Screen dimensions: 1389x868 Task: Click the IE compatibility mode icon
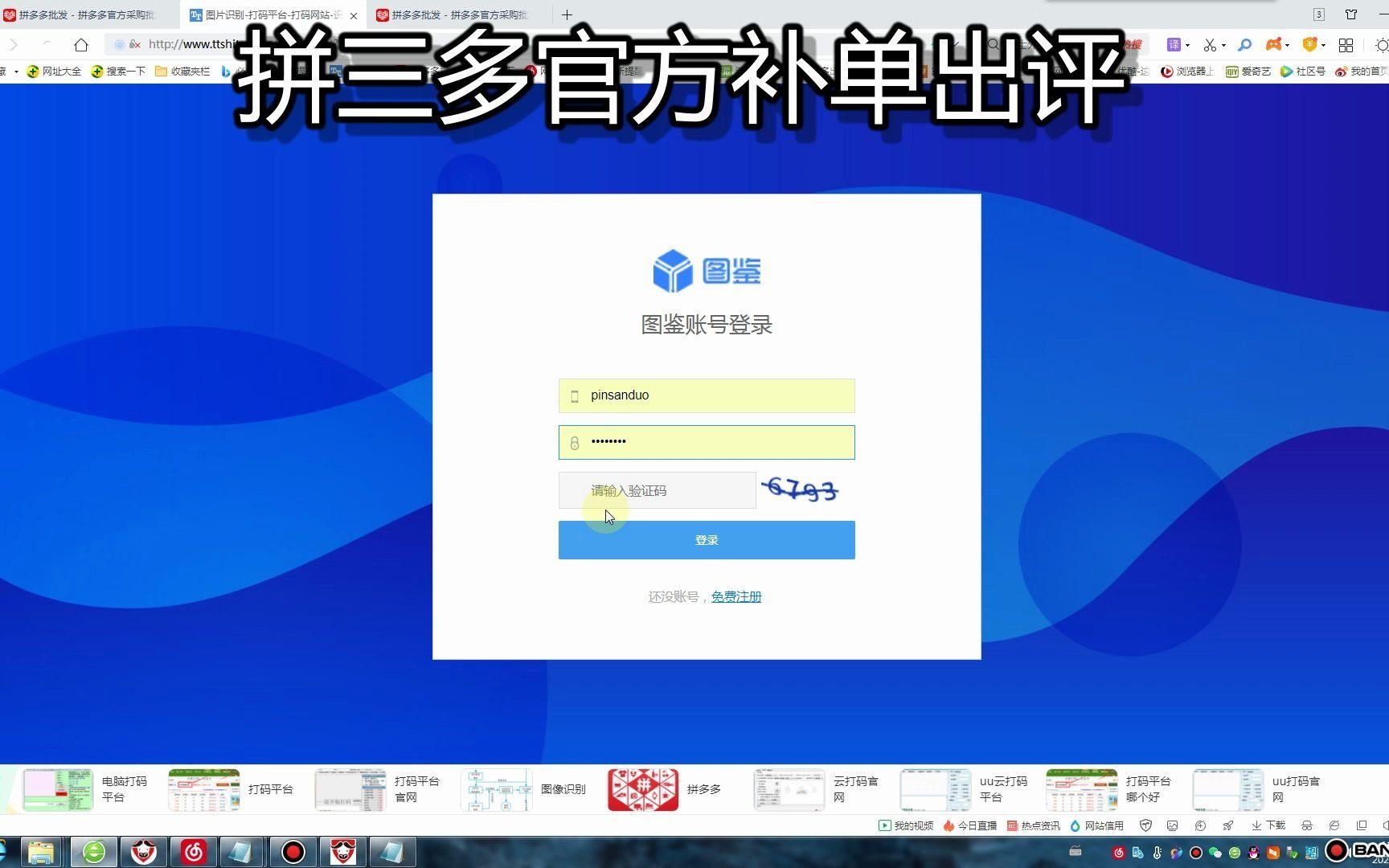click(x=1334, y=825)
